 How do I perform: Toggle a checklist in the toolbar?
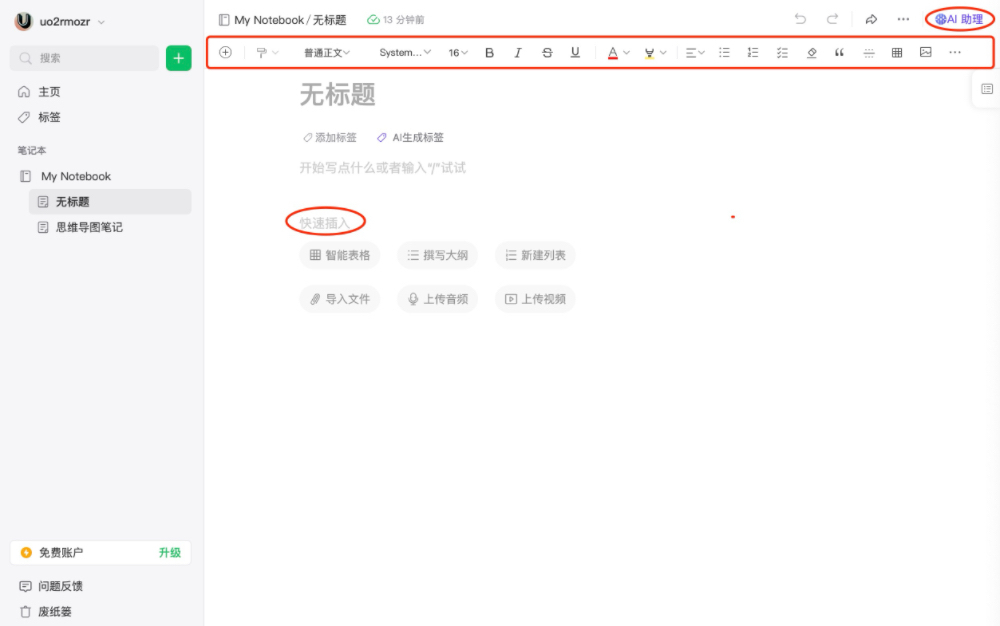782,52
